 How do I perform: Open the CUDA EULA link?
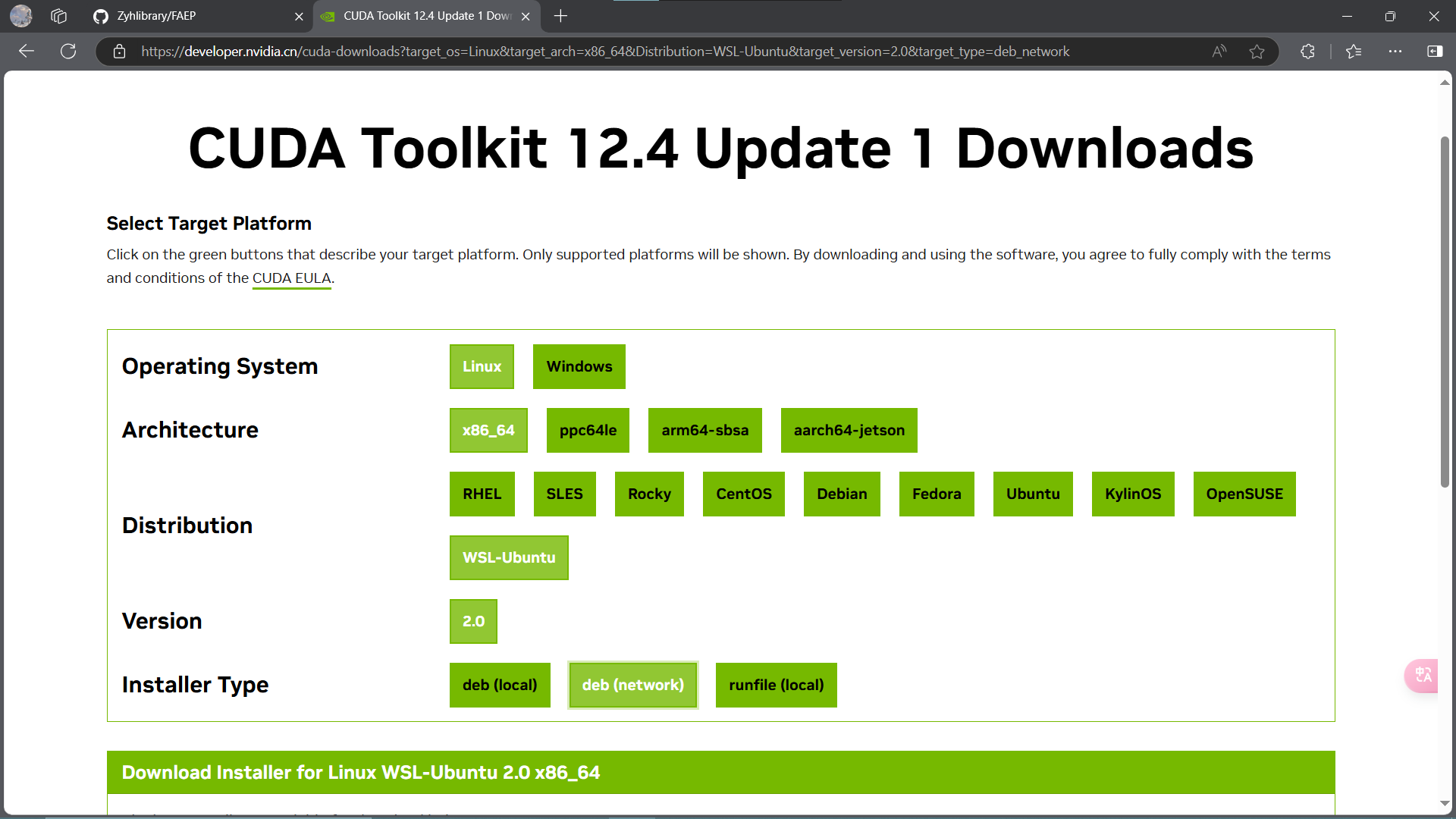291,278
